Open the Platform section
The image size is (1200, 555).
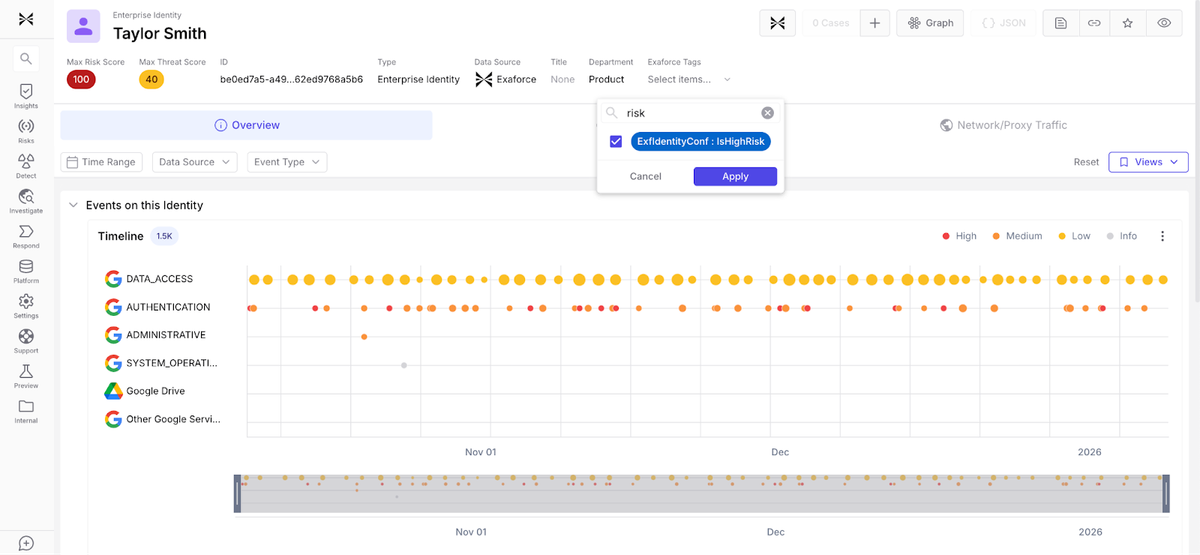tap(26, 270)
